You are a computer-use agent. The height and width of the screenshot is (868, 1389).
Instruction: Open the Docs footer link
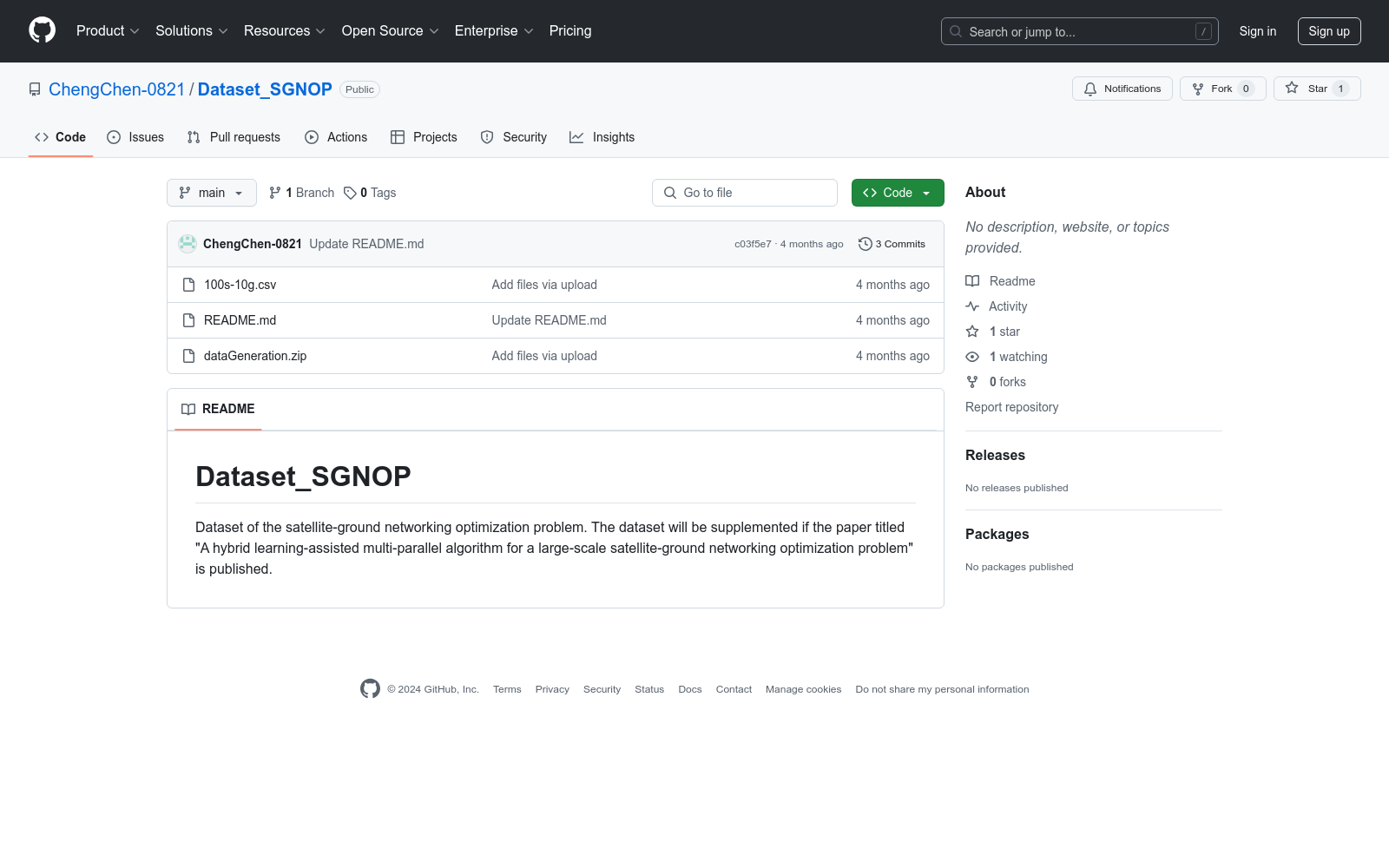pos(690,689)
